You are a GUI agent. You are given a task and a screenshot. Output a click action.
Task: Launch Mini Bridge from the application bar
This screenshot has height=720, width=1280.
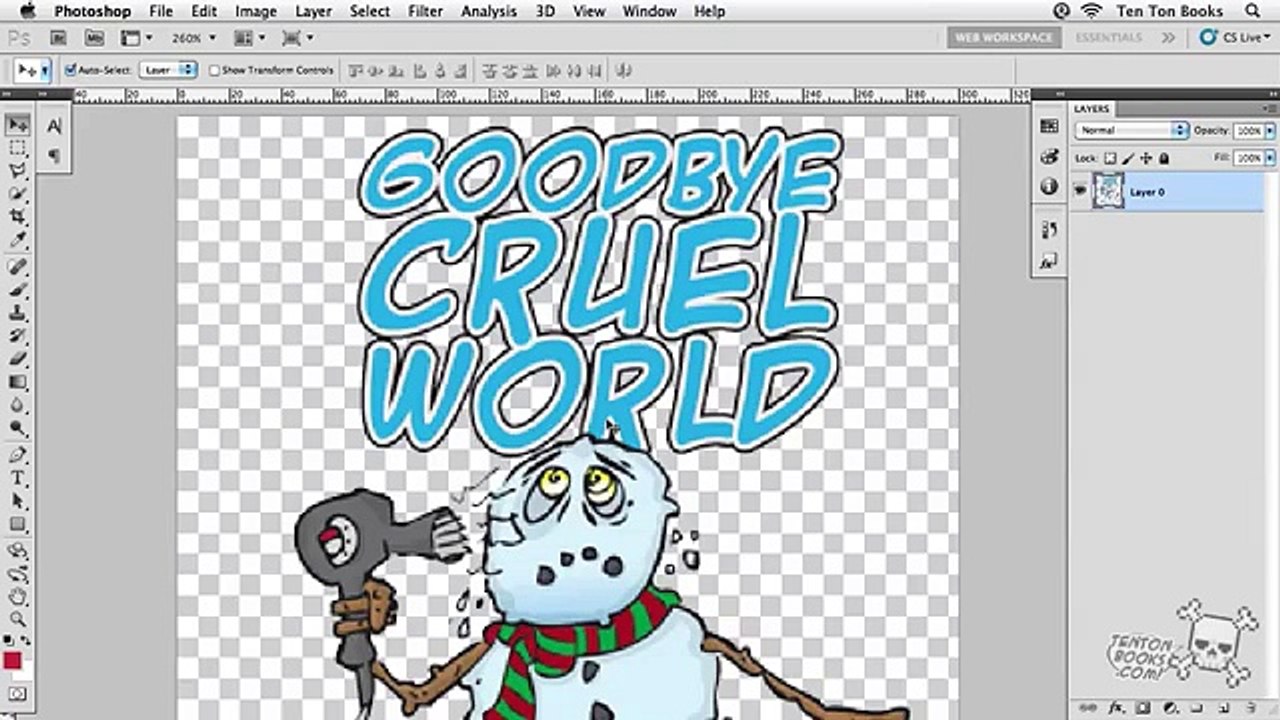point(93,38)
